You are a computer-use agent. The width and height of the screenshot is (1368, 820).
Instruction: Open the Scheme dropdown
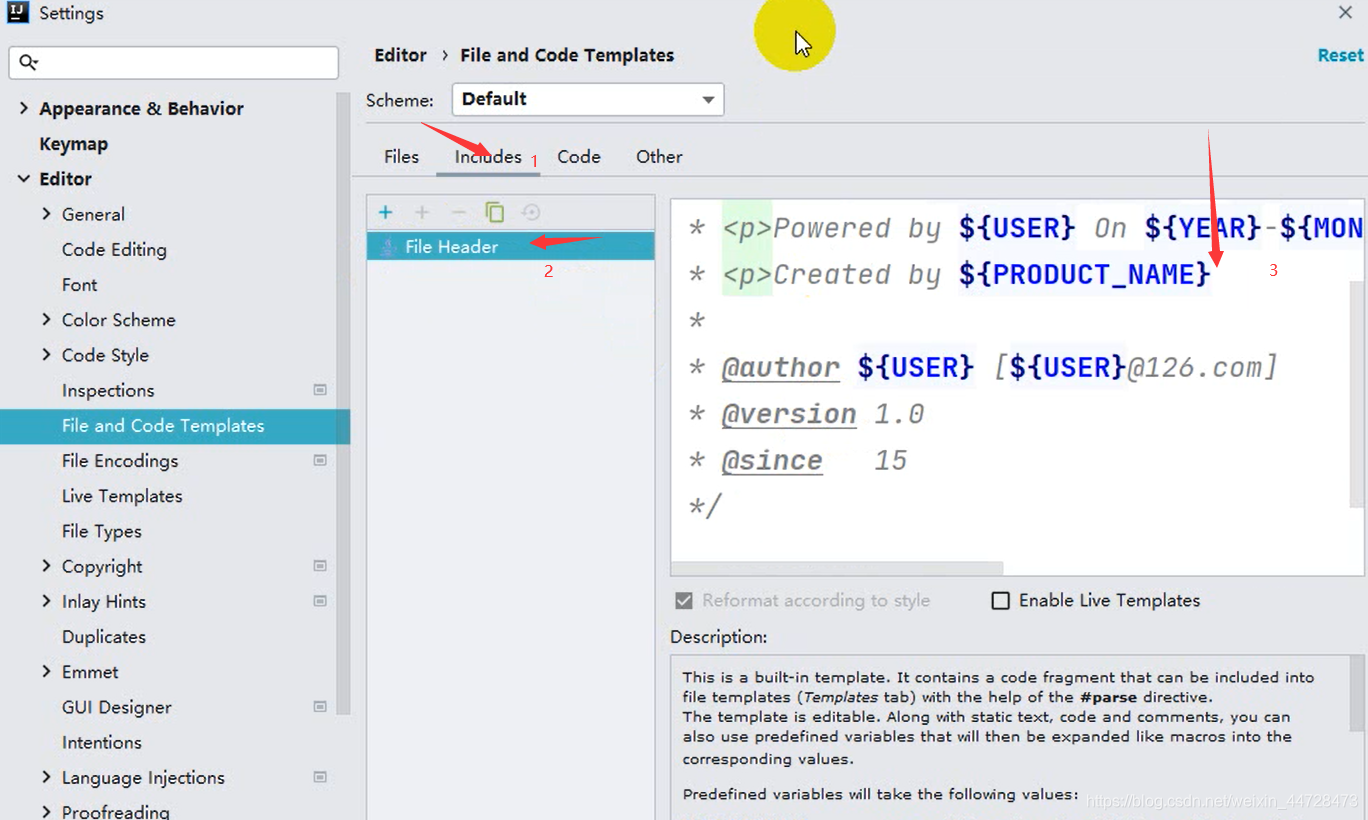point(588,99)
